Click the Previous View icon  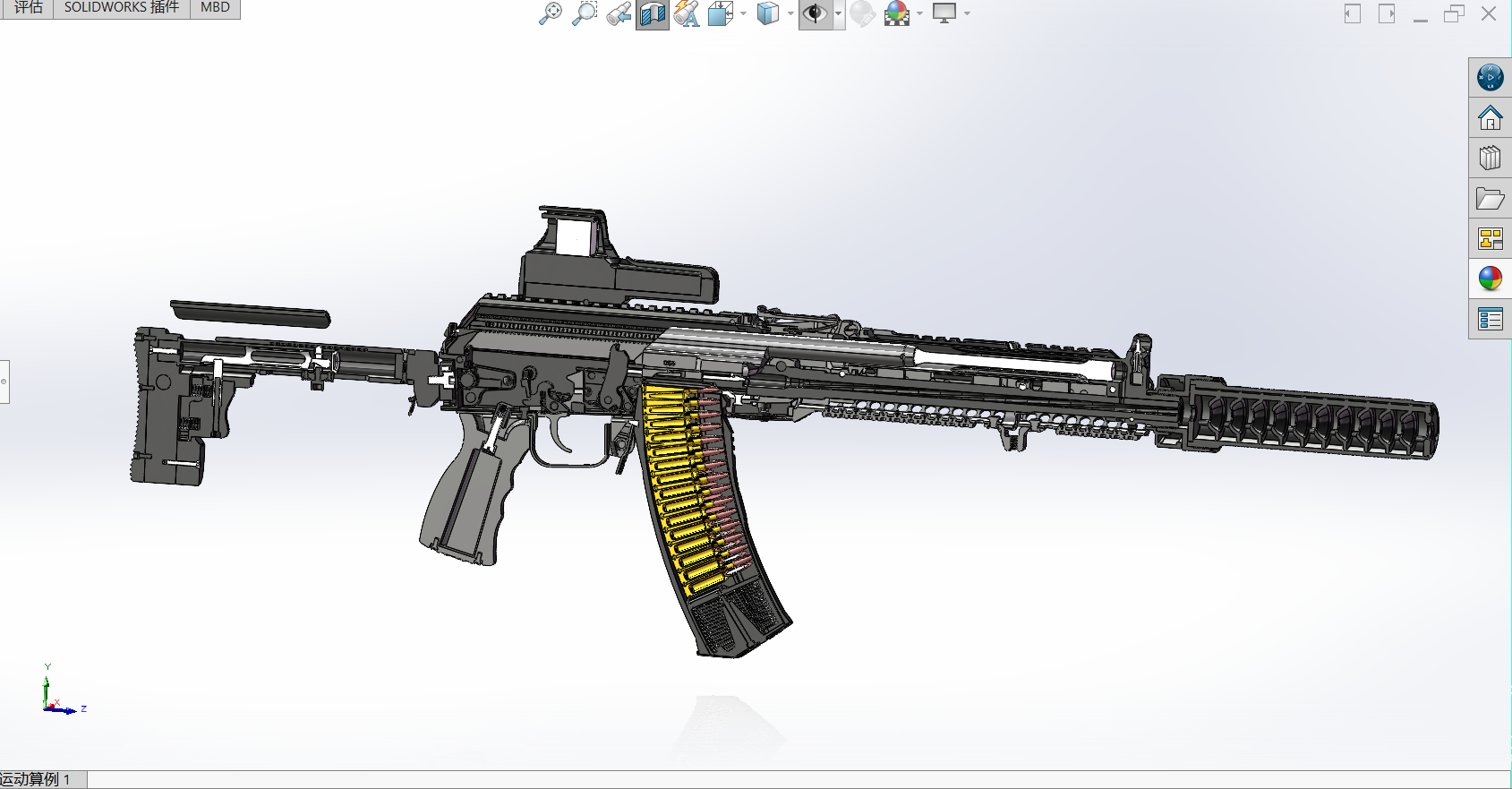(619, 13)
